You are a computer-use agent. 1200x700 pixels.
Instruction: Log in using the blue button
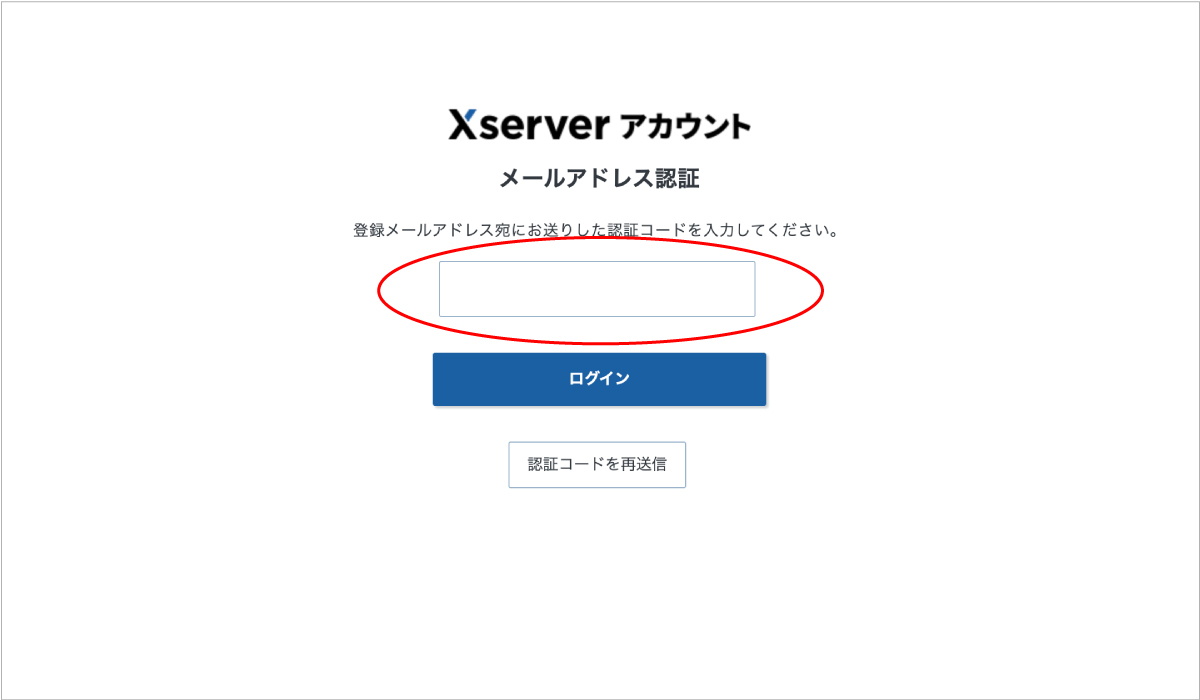point(599,379)
